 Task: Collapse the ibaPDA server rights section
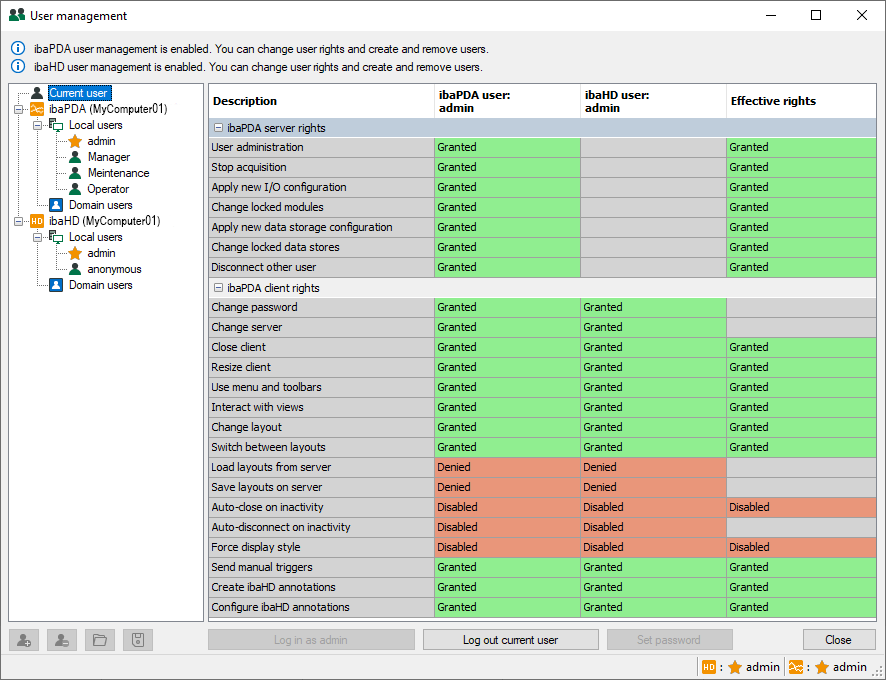pos(218,128)
